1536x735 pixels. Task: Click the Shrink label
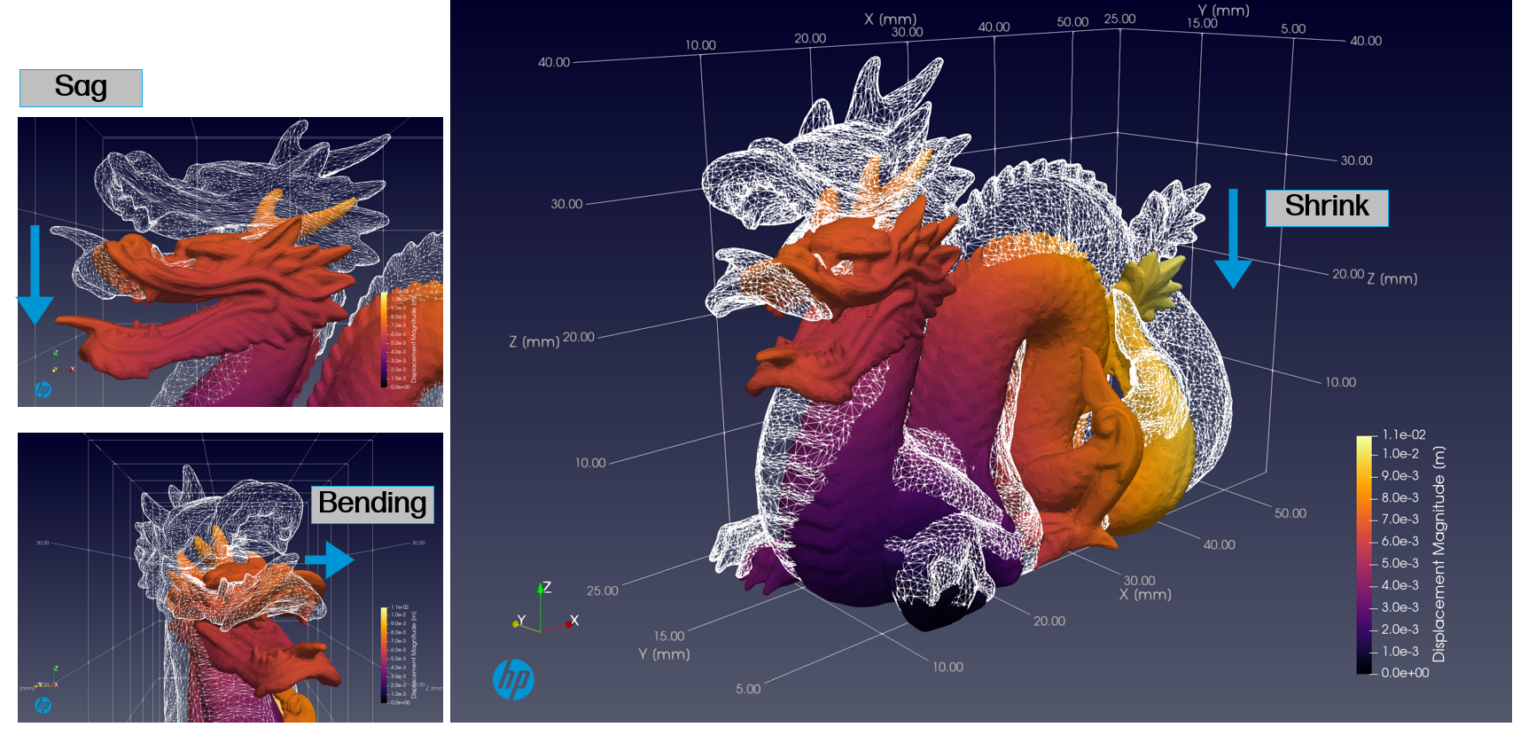click(1326, 206)
